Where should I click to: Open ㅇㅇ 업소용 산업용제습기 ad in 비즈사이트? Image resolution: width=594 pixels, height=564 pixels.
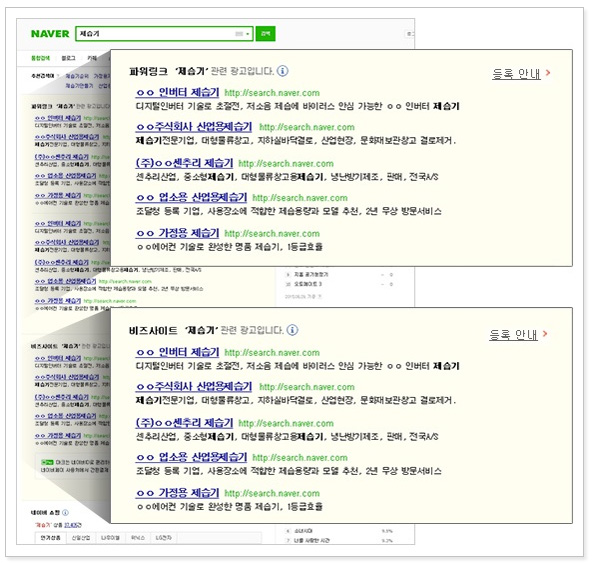(191, 457)
